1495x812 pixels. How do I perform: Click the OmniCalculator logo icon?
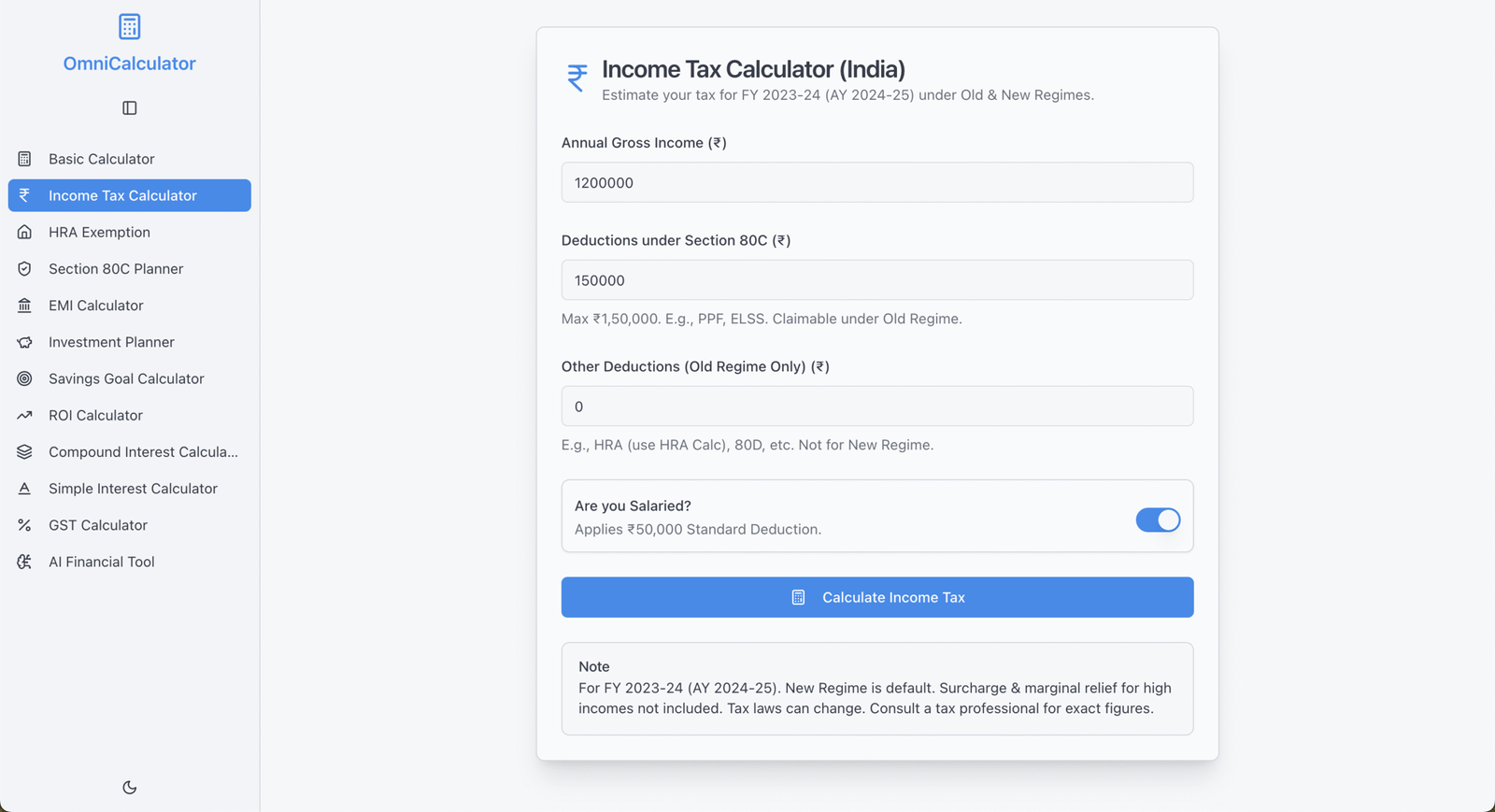click(x=130, y=26)
